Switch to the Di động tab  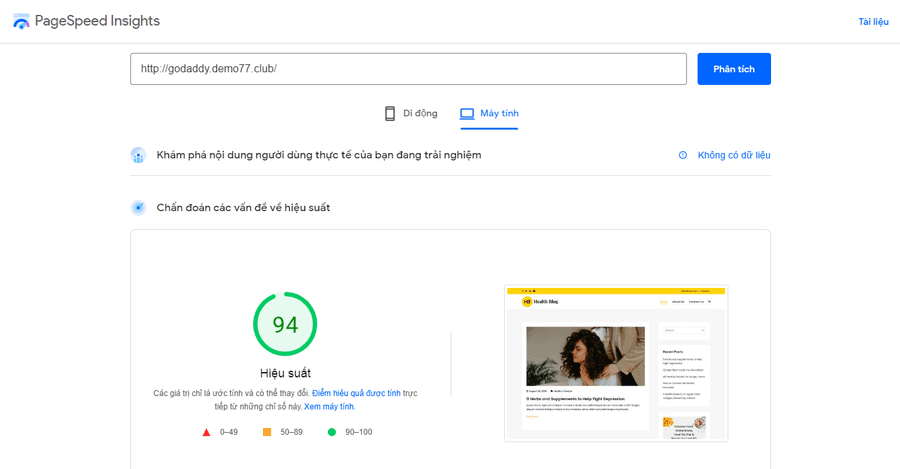pos(411,114)
